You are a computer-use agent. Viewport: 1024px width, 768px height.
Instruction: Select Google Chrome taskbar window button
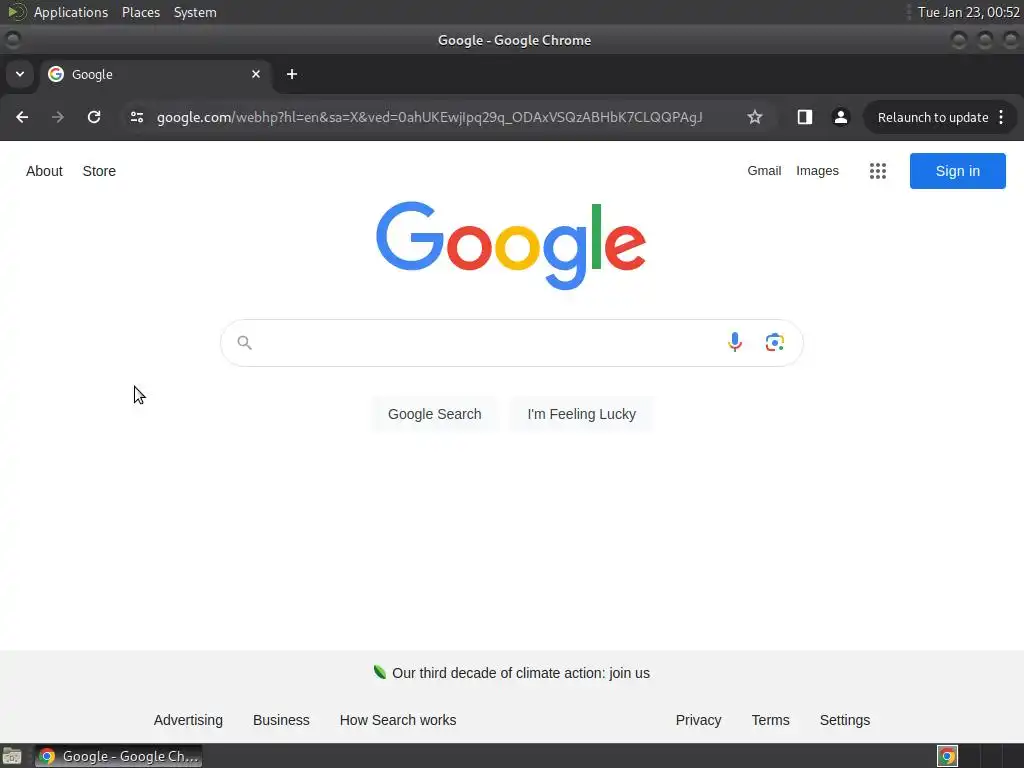pyautogui.click(x=119, y=756)
